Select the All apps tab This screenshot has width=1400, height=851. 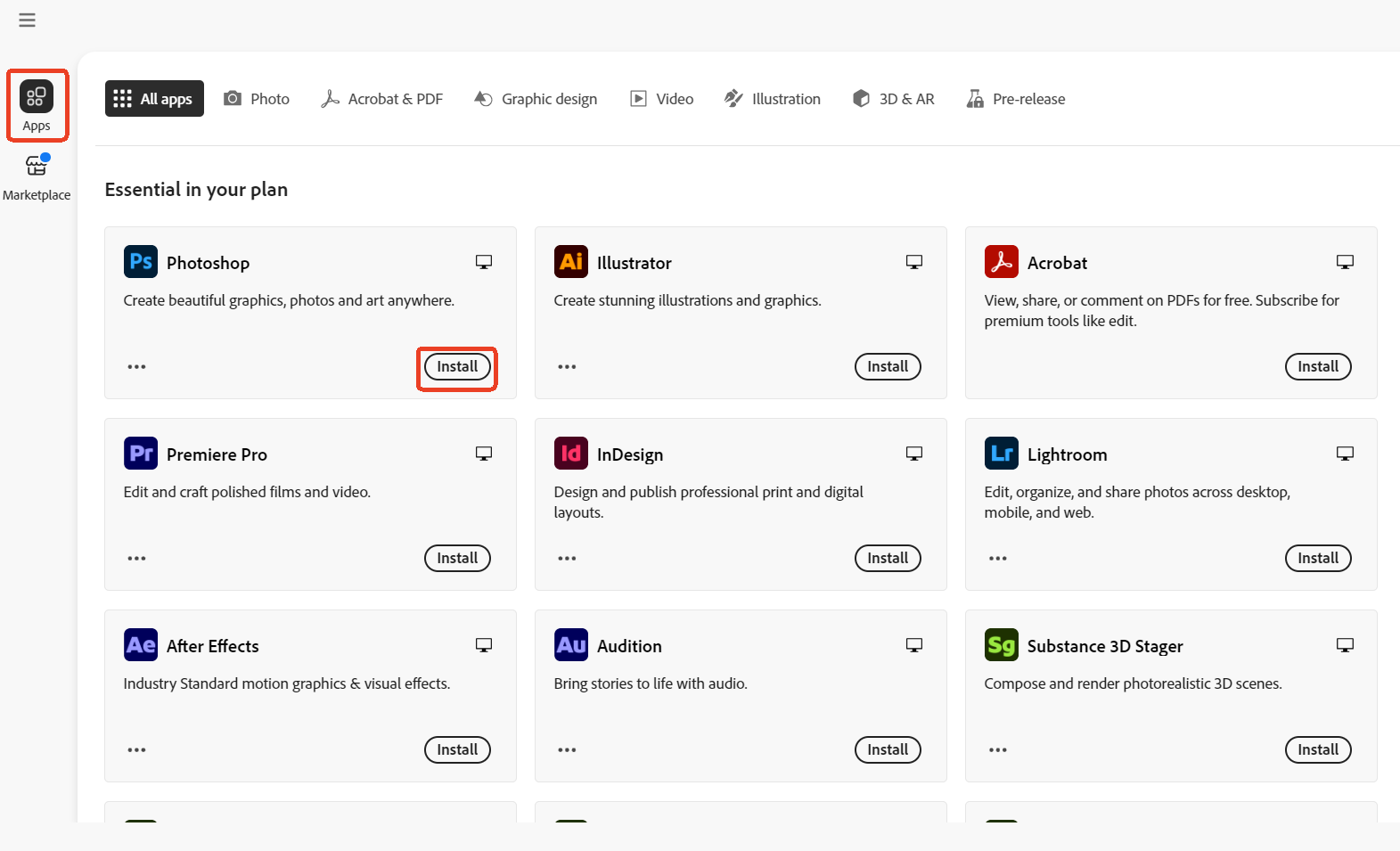154,99
